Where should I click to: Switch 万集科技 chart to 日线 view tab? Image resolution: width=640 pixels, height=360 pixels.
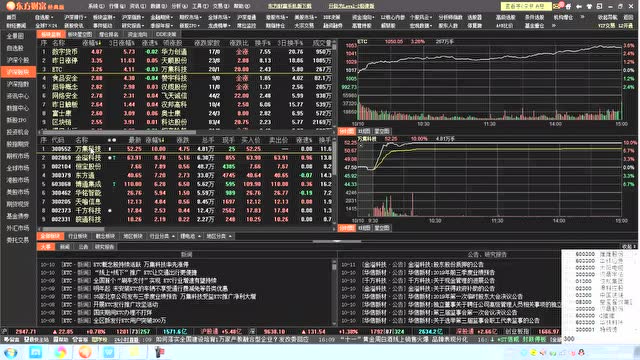pyautogui.click(x=364, y=228)
